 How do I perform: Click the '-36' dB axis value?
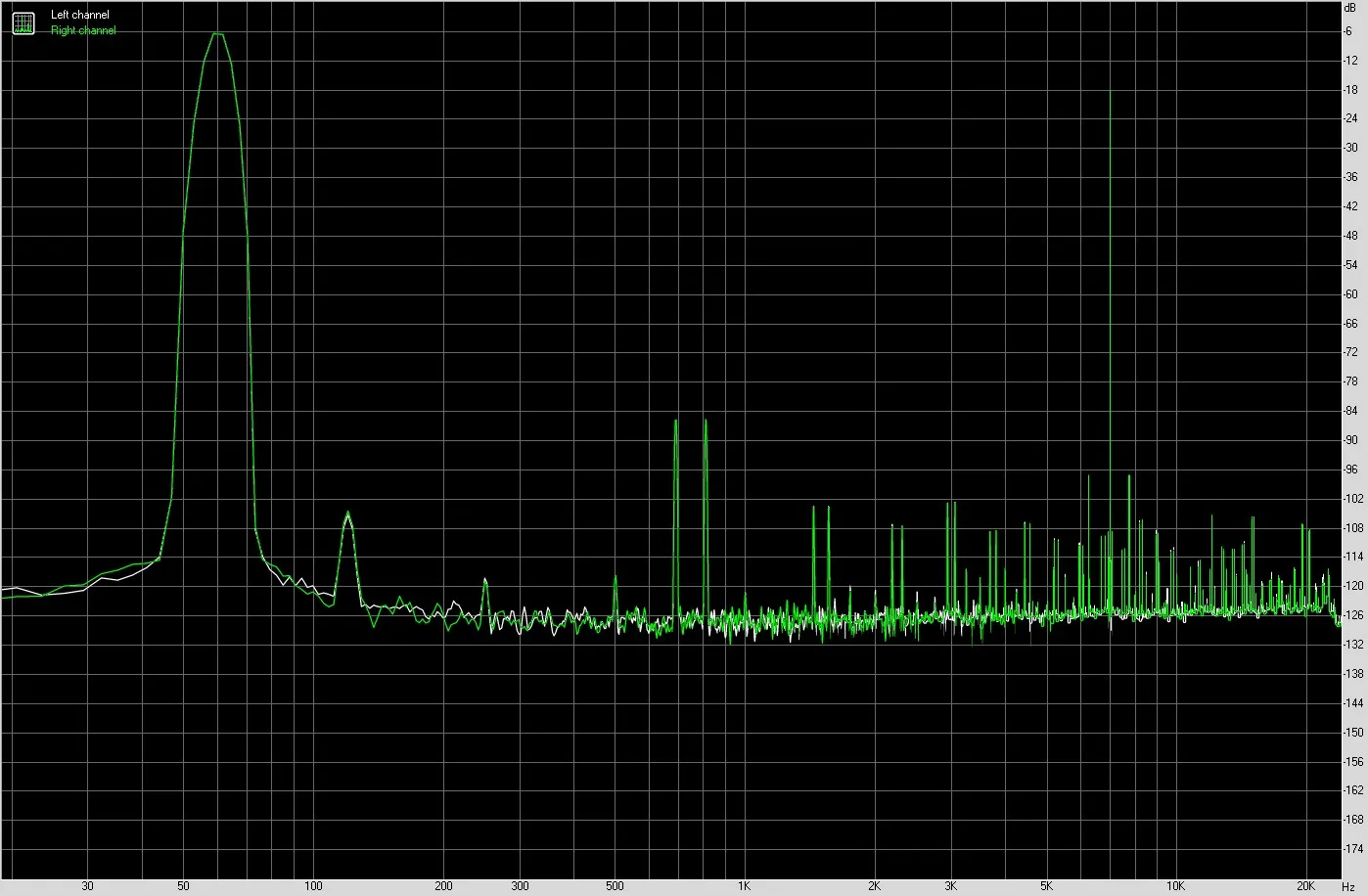1351,178
